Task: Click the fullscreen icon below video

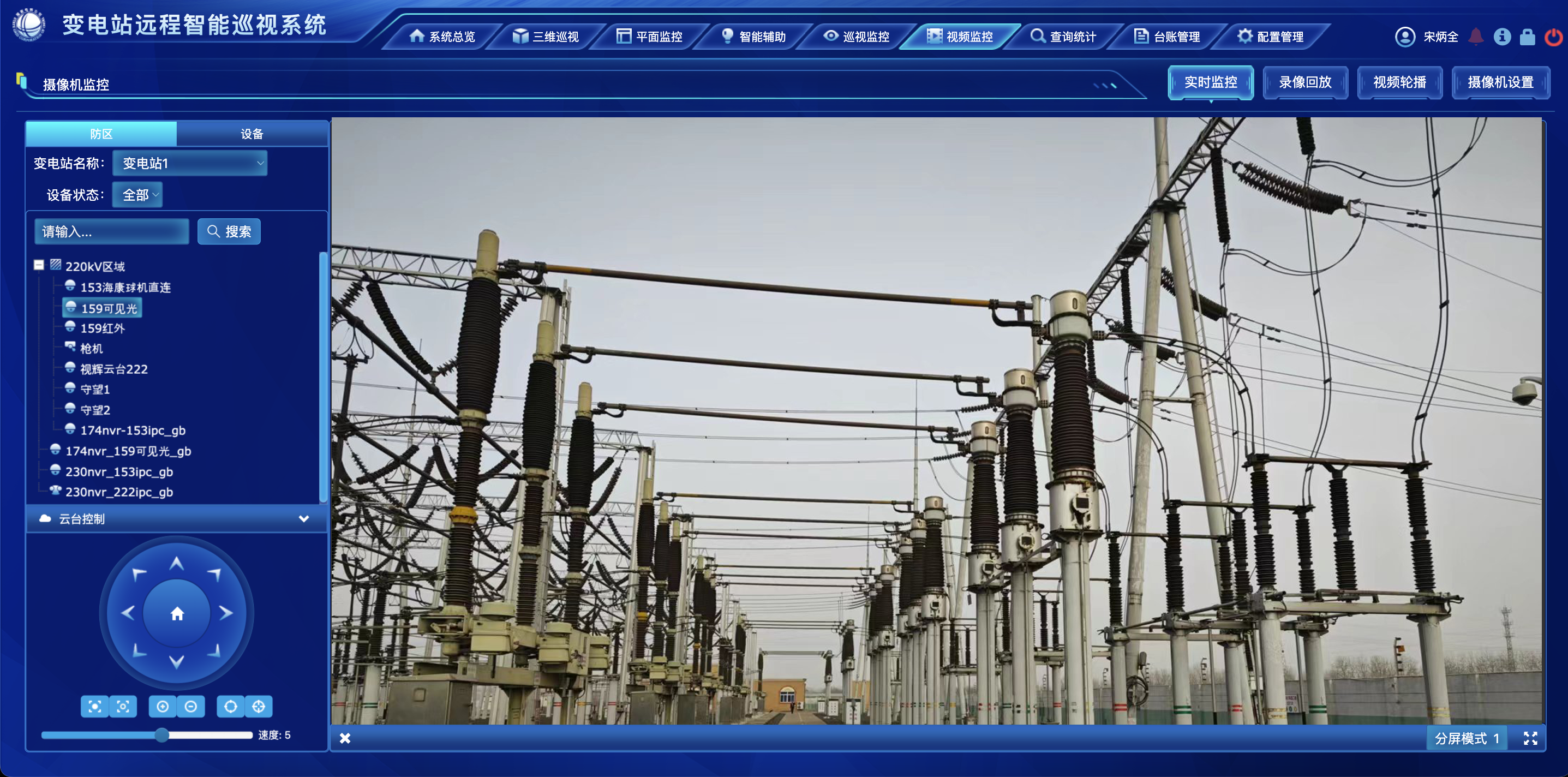Action: click(1530, 739)
